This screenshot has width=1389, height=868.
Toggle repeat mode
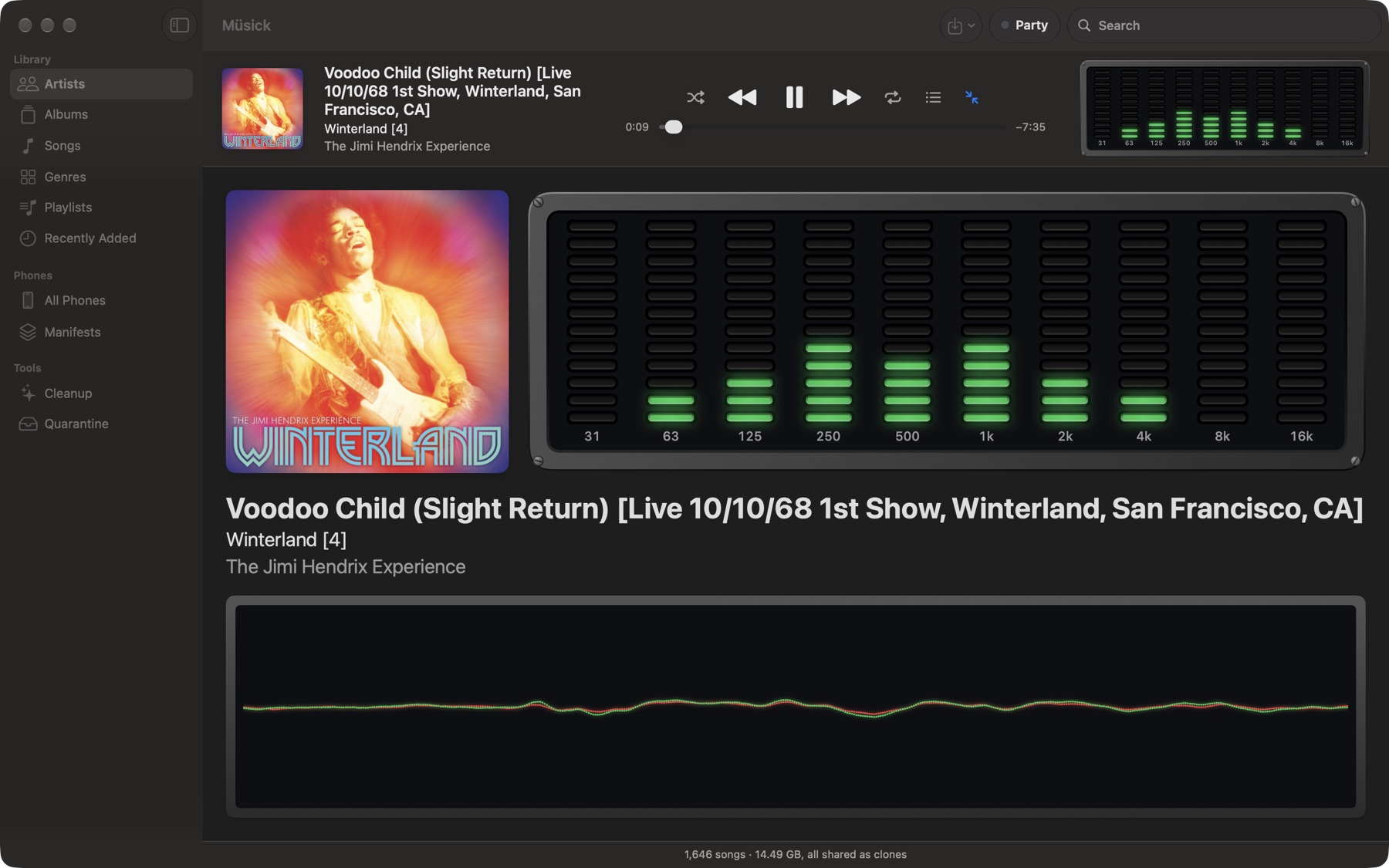pyautogui.click(x=893, y=97)
